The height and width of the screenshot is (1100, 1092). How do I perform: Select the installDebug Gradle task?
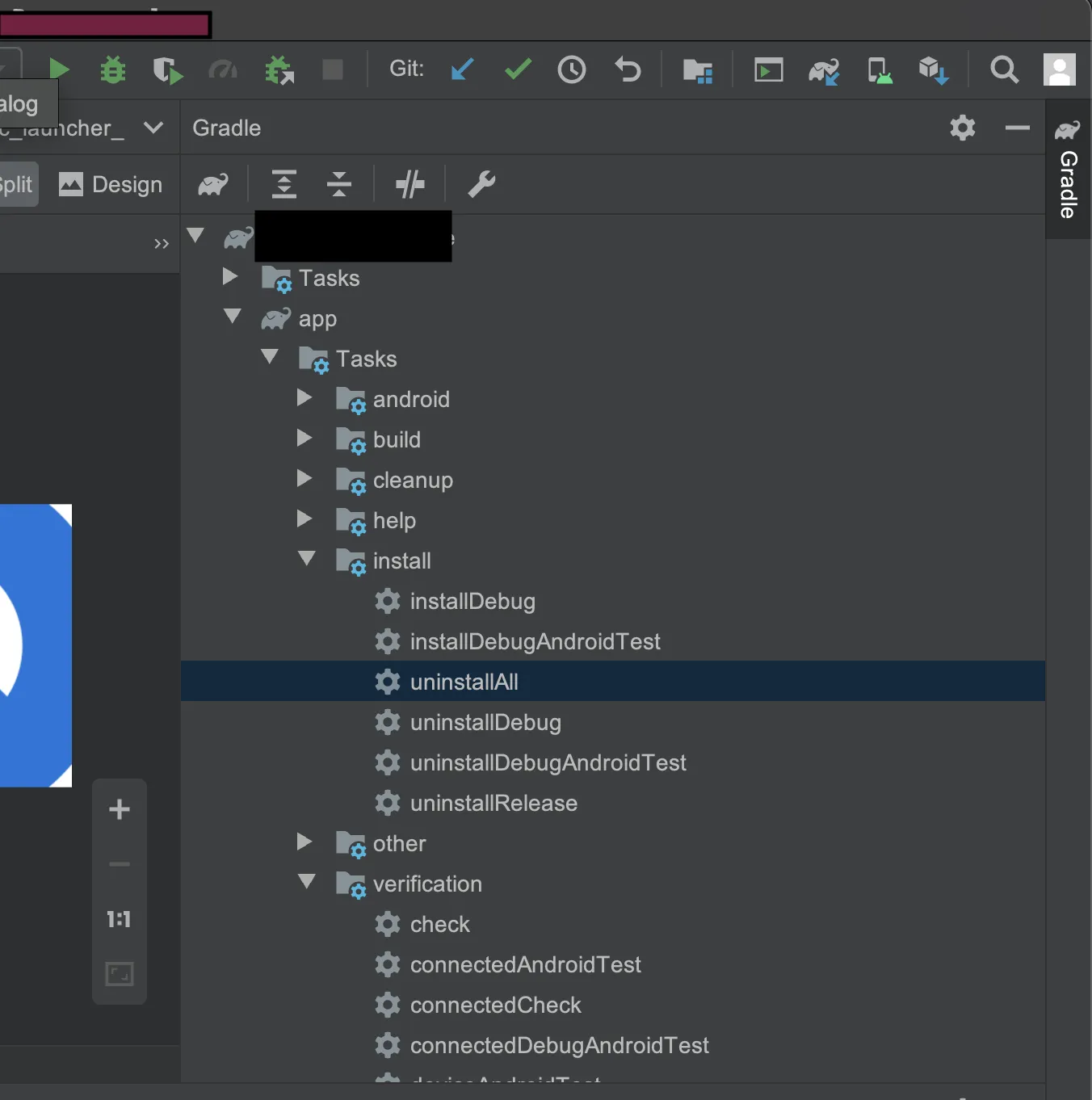pos(472,602)
